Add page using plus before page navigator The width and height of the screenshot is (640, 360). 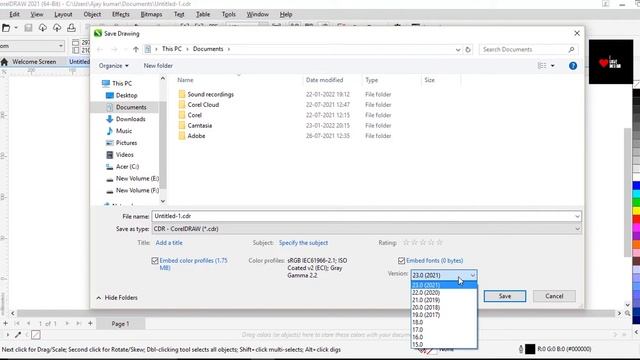[5, 323]
